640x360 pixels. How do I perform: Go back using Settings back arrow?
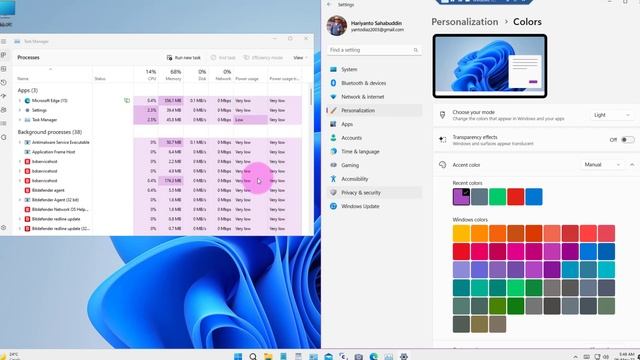tap(329, 4)
